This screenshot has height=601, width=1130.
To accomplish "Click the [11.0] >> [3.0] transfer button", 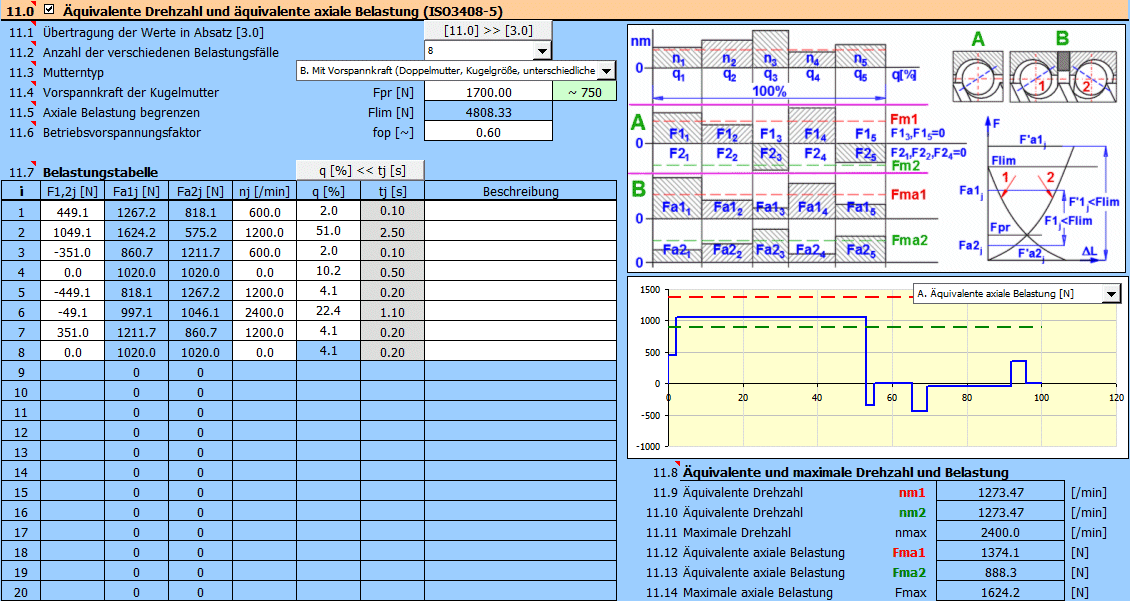I will (488, 31).
